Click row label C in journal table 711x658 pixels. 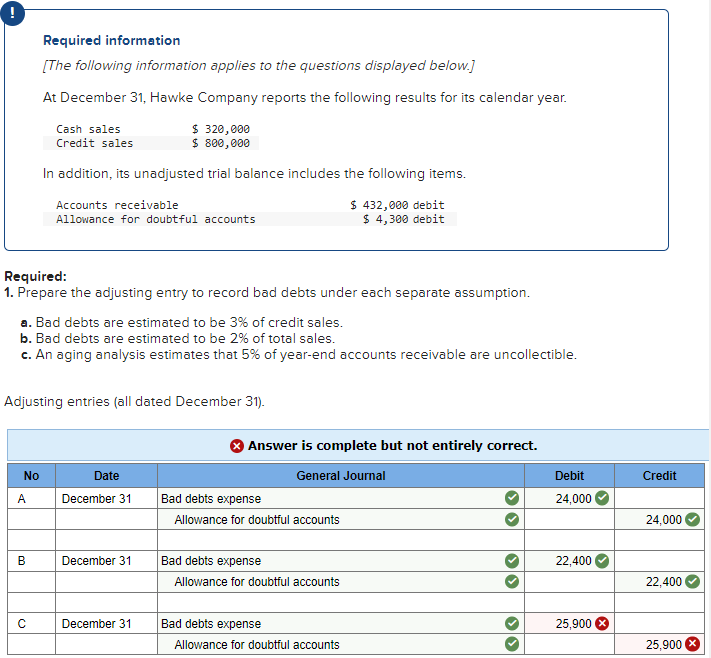click(x=21, y=624)
